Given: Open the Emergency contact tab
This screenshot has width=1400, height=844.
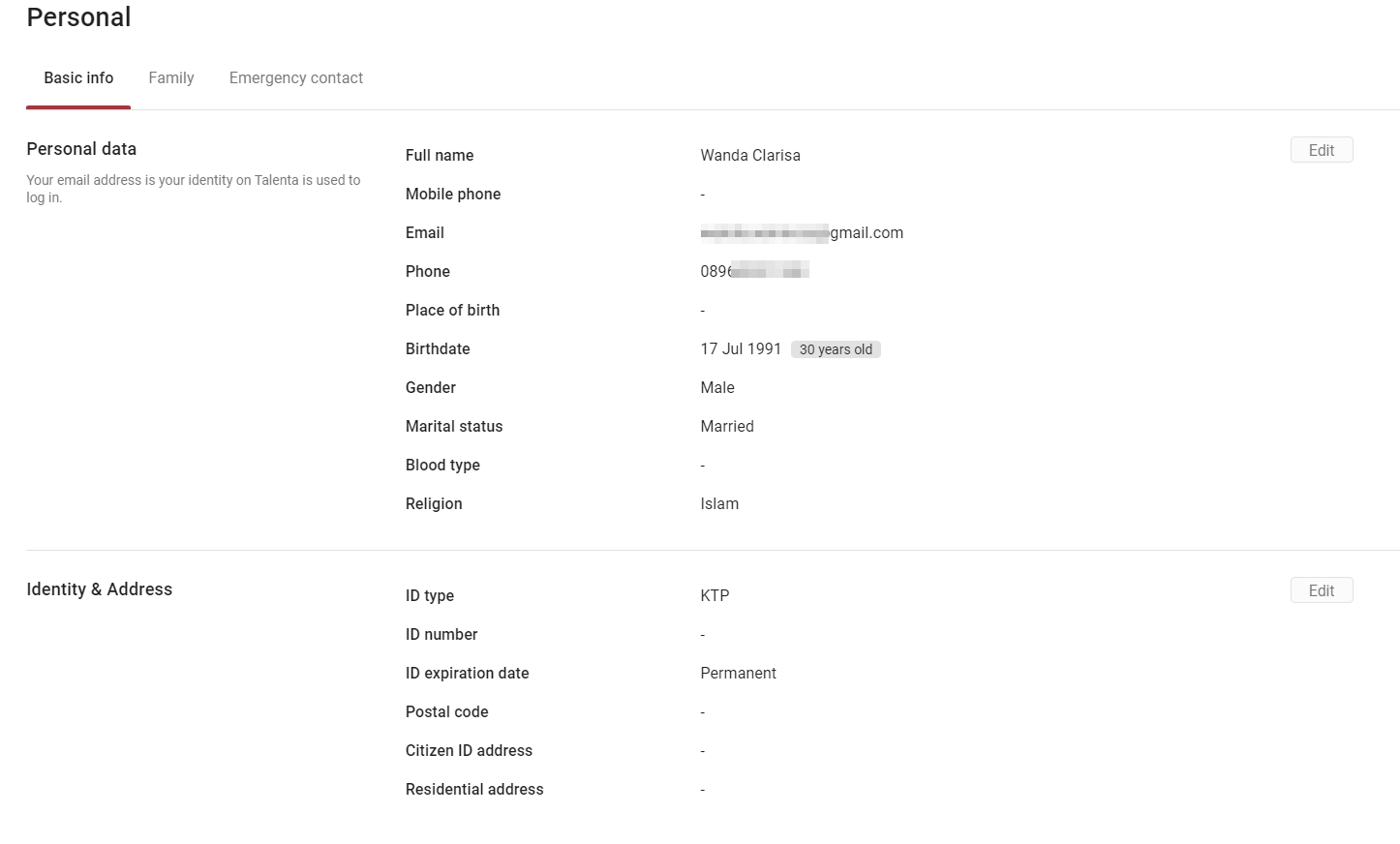Looking at the screenshot, I should pyautogui.click(x=295, y=78).
